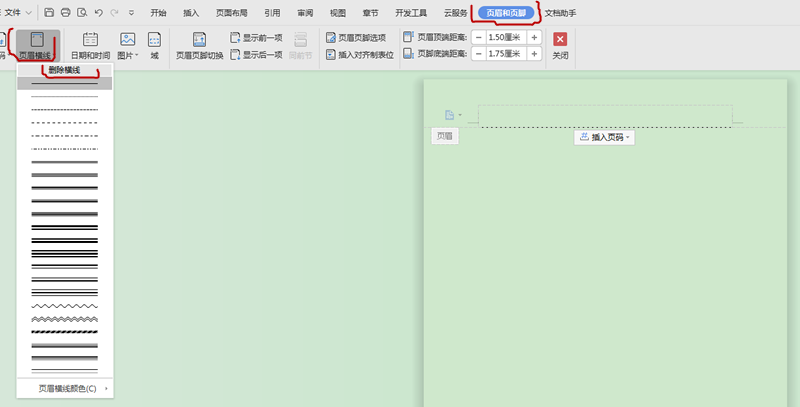
Task: Choose 删除横线 from the dropdown
Action: pyautogui.click(x=64, y=70)
